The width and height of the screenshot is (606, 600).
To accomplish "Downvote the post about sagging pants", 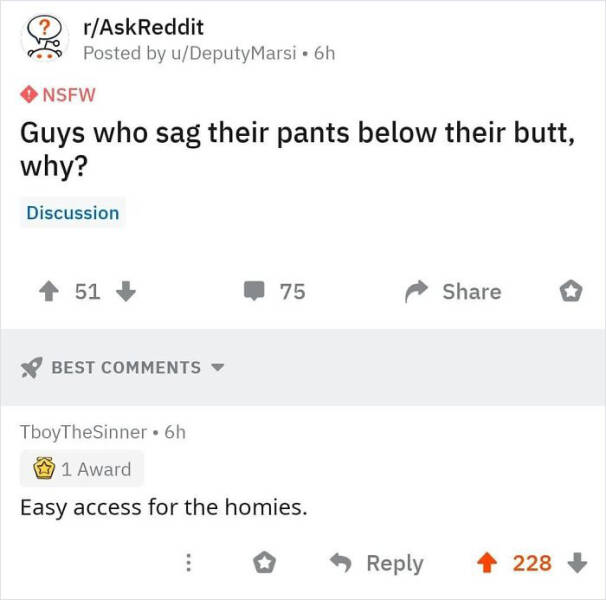I will pyautogui.click(x=126, y=291).
